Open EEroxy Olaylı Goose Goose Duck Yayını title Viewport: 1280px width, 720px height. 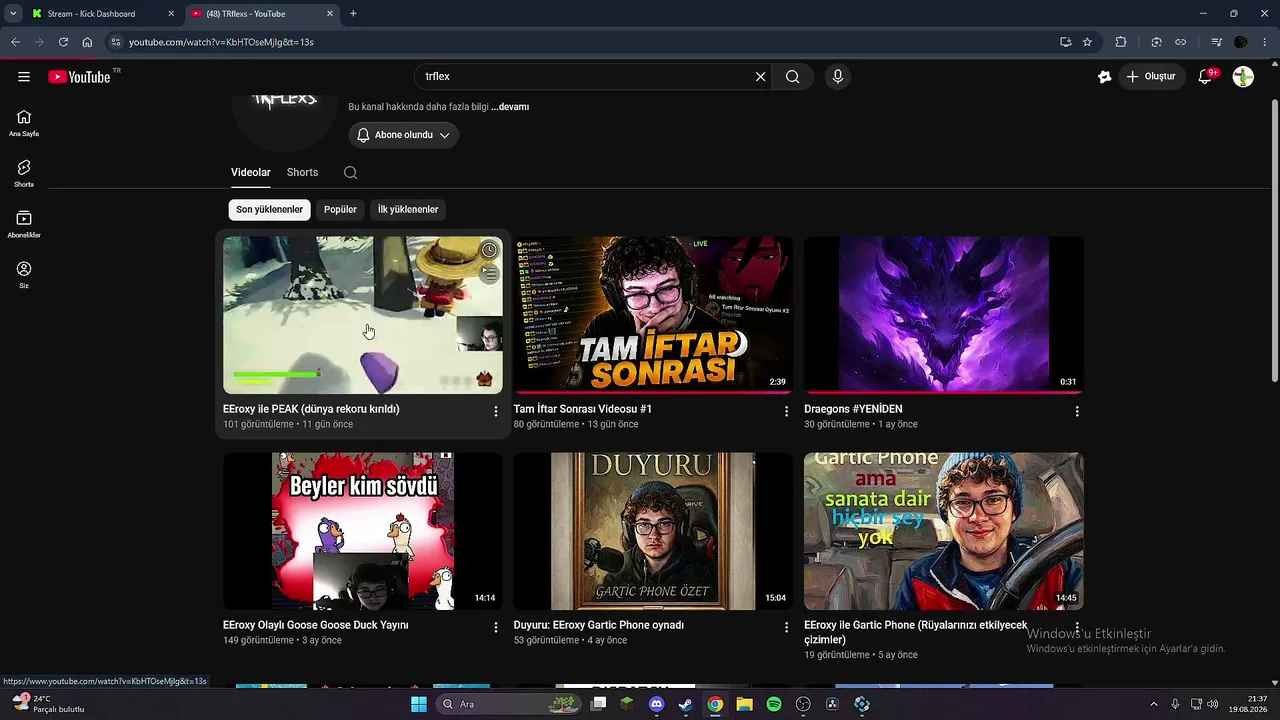(x=316, y=625)
